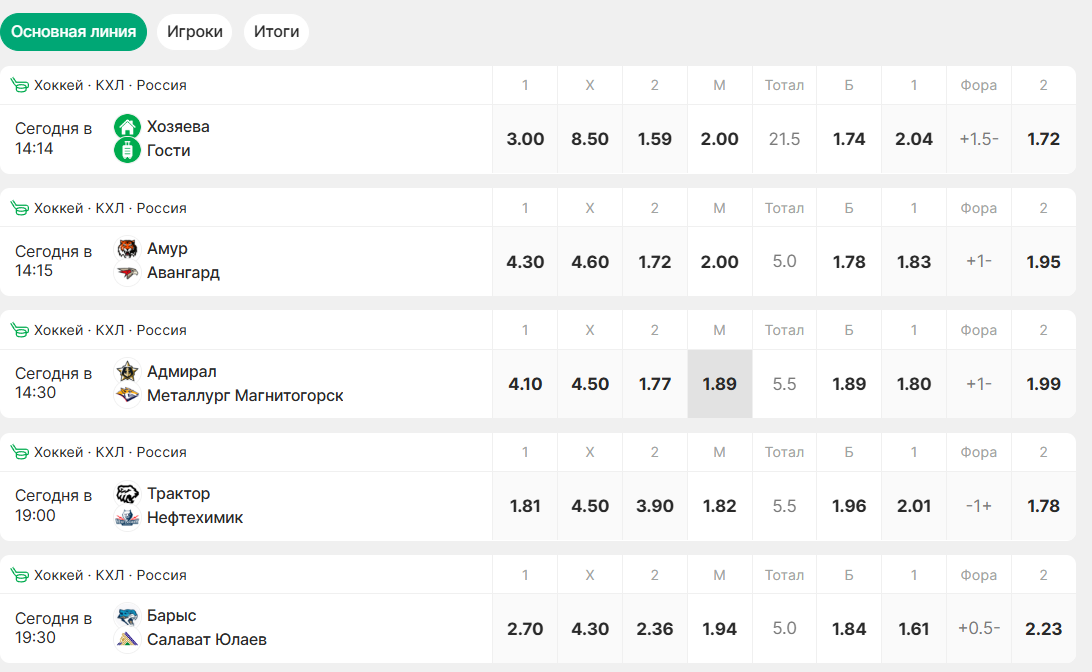Click the Адмирал team logo icon
This screenshot has height=672, width=1092.
coord(127,372)
